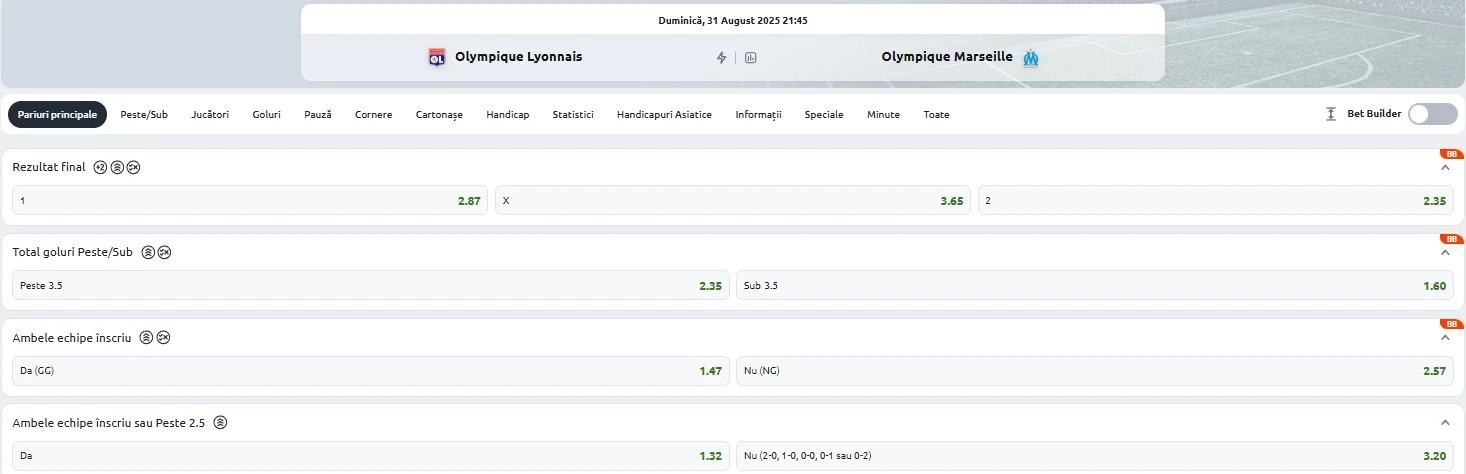The width and height of the screenshot is (1466, 474).
Task: Click the cashout badge next to Total goluri Peste/Sub
Action: (164, 252)
